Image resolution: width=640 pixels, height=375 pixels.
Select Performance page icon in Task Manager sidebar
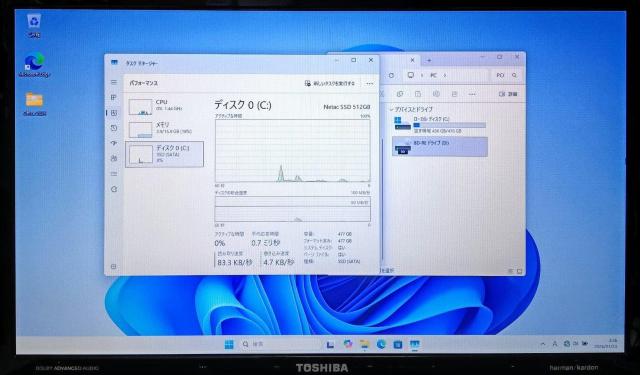[x=114, y=113]
